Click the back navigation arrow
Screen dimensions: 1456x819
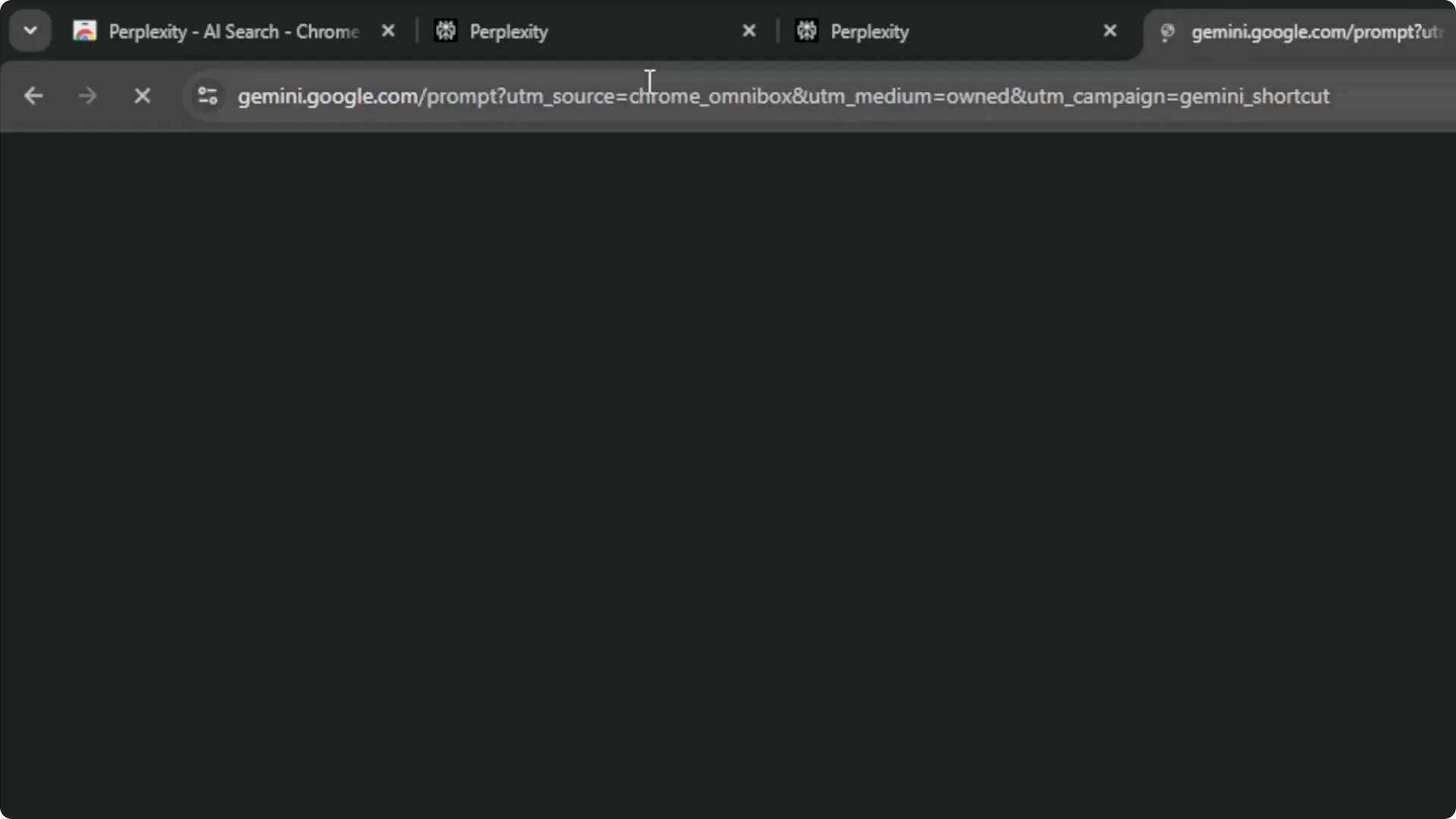pos(33,96)
